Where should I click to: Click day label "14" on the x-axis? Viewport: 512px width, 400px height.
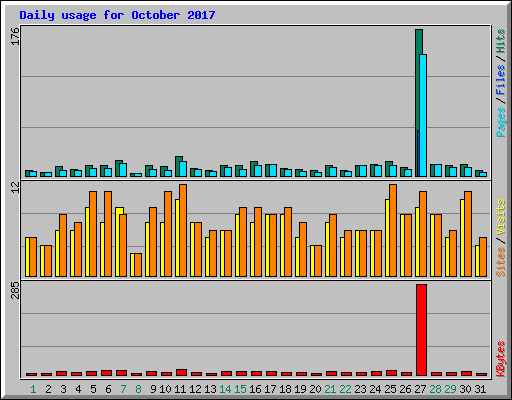[x=225, y=389]
